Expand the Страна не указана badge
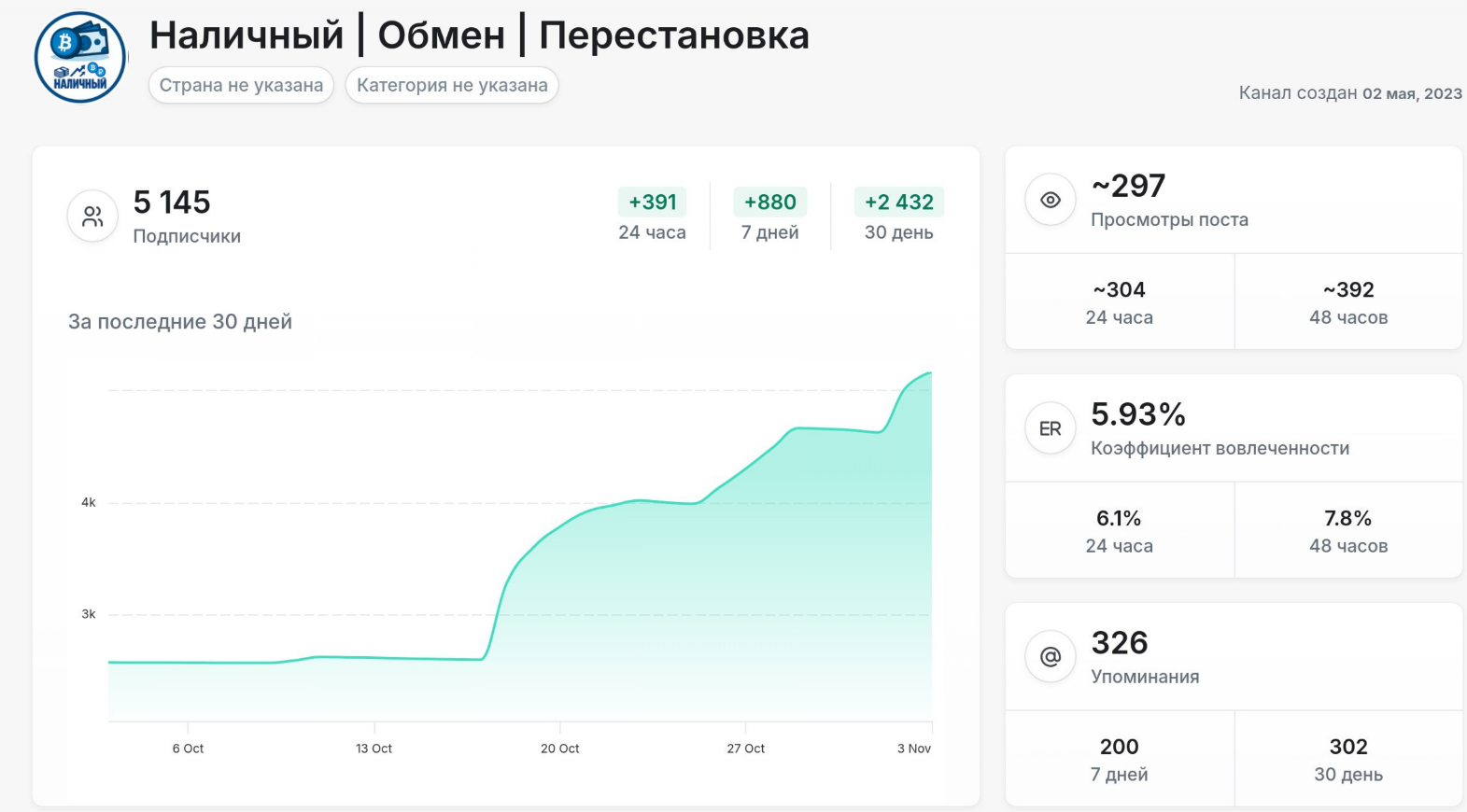 pos(241,85)
